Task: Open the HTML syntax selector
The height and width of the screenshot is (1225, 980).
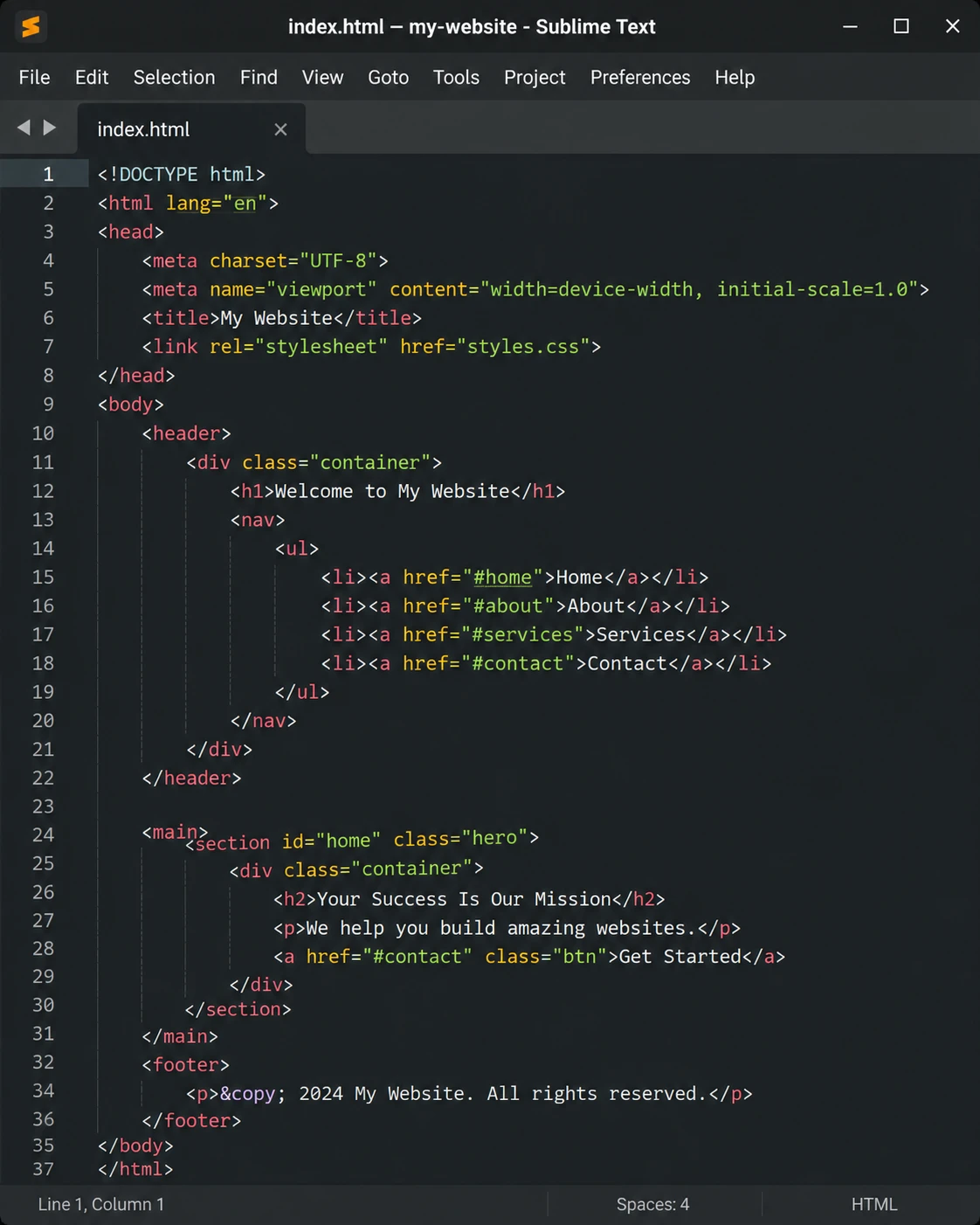Action: pos(873,1204)
